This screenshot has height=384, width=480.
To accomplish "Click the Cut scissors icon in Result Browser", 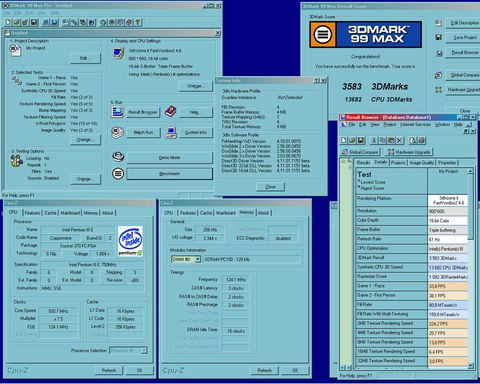I will click(x=374, y=140).
